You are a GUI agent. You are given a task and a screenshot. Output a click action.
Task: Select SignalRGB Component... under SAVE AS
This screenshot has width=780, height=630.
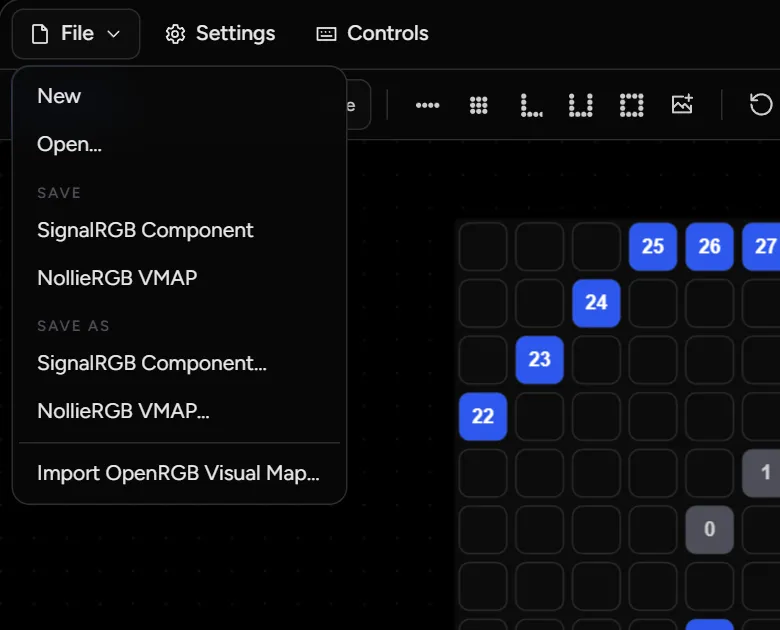point(179,363)
